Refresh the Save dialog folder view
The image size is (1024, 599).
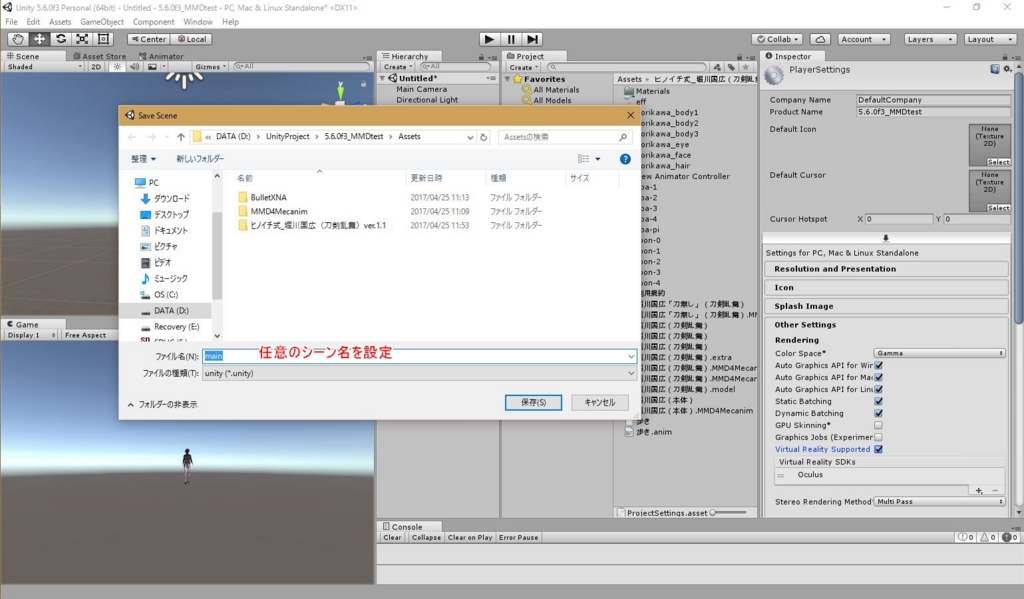[x=484, y=137]
